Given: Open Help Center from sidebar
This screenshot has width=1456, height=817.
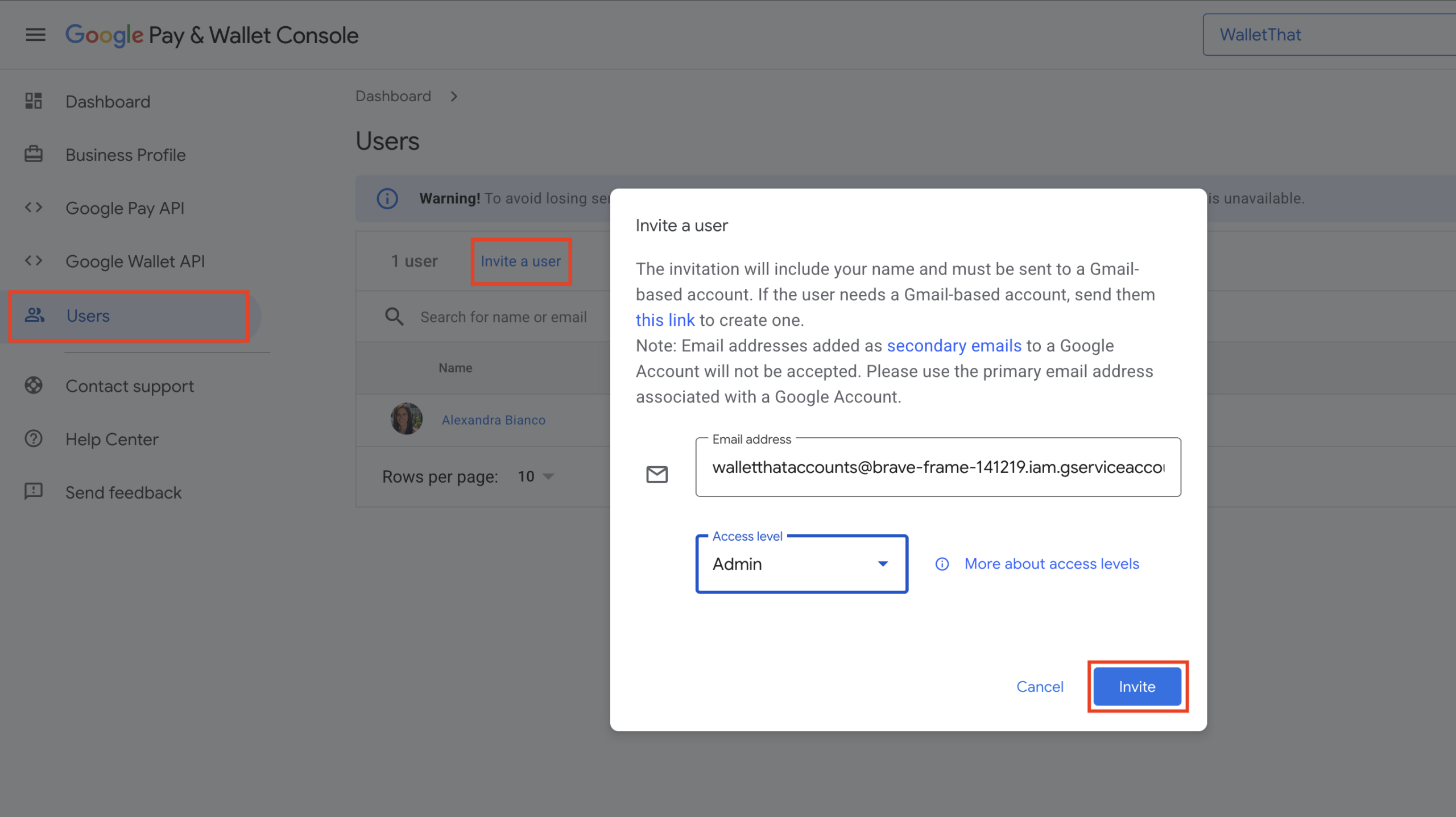Looking at the screenshot, I should click(112, 439).
